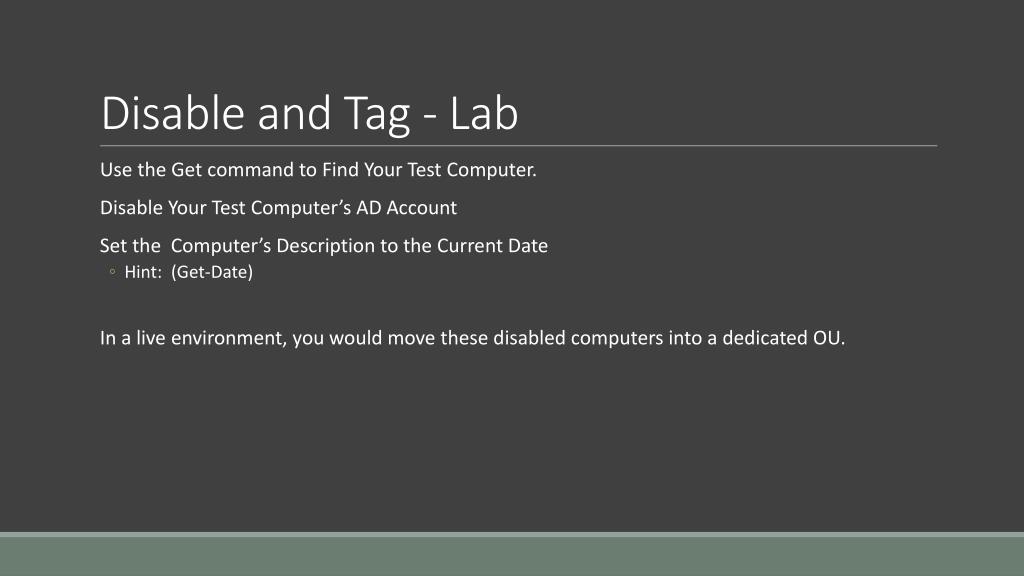1024x576 pixels.
Task: Select the line 'Use the Get command to Find Your Test Computer'
Action: (x=318, y=170)
